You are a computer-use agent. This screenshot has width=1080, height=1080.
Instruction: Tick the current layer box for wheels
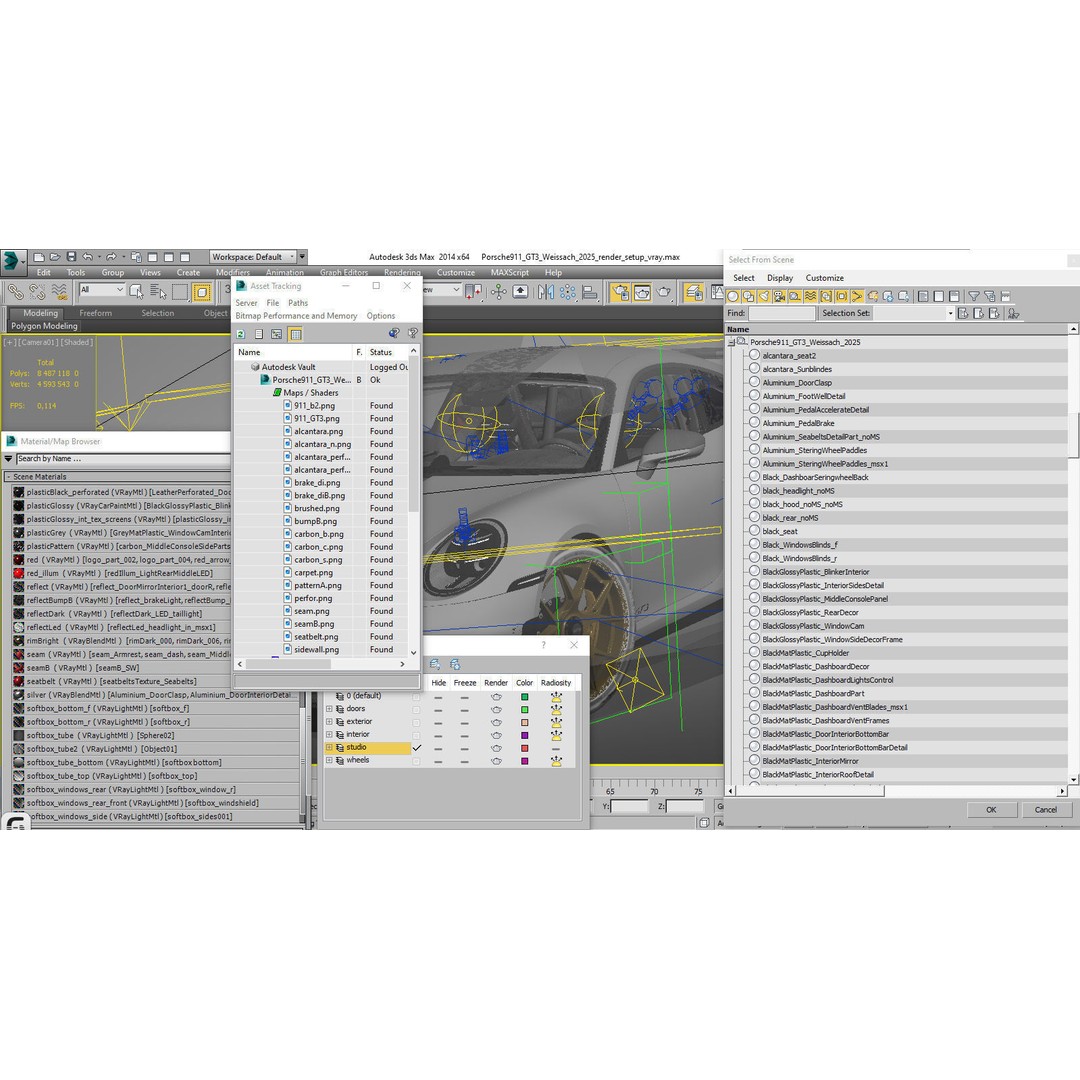[x=416, y=761]
